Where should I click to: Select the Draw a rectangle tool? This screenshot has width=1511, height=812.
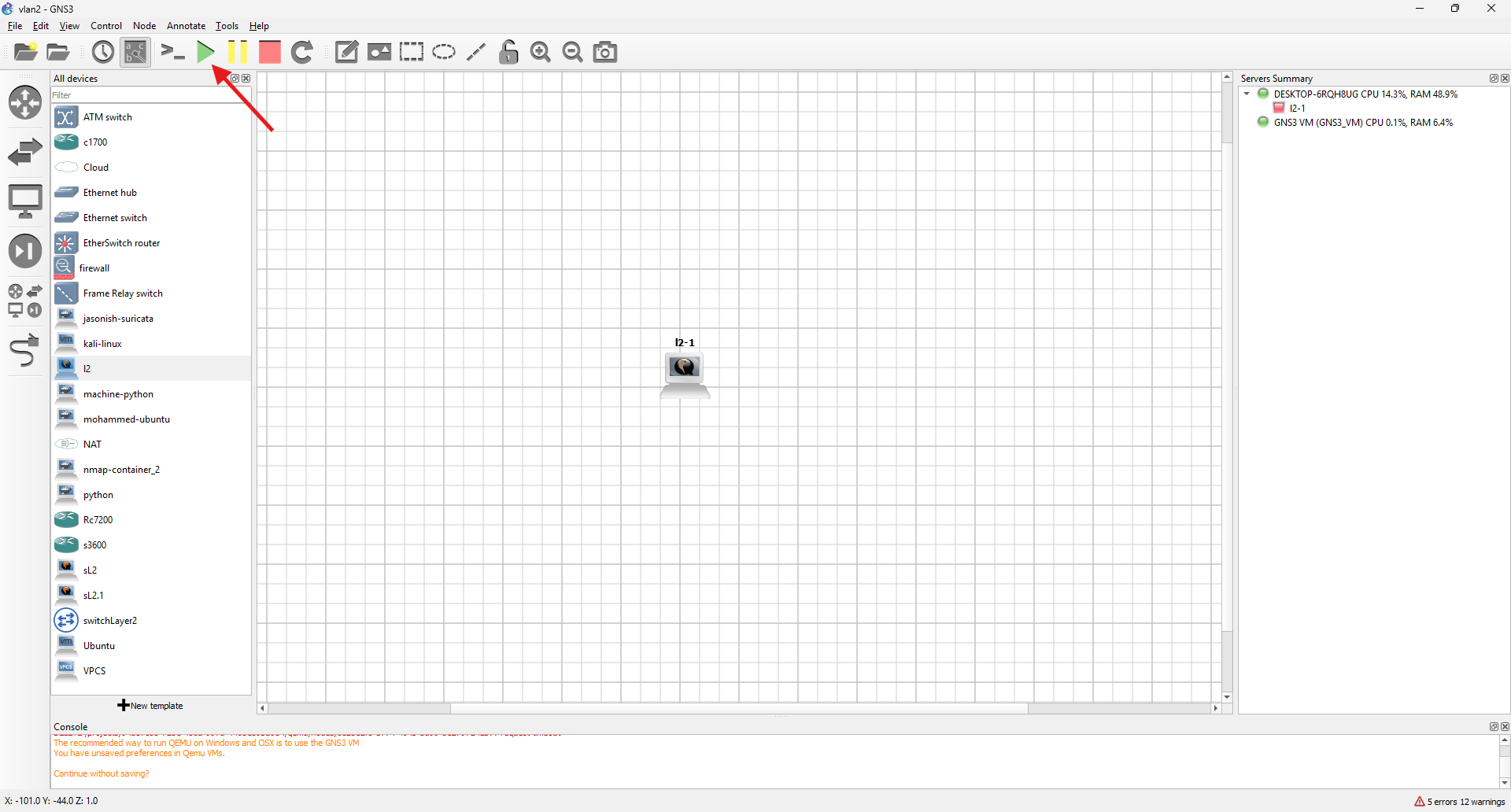(411, 52)
